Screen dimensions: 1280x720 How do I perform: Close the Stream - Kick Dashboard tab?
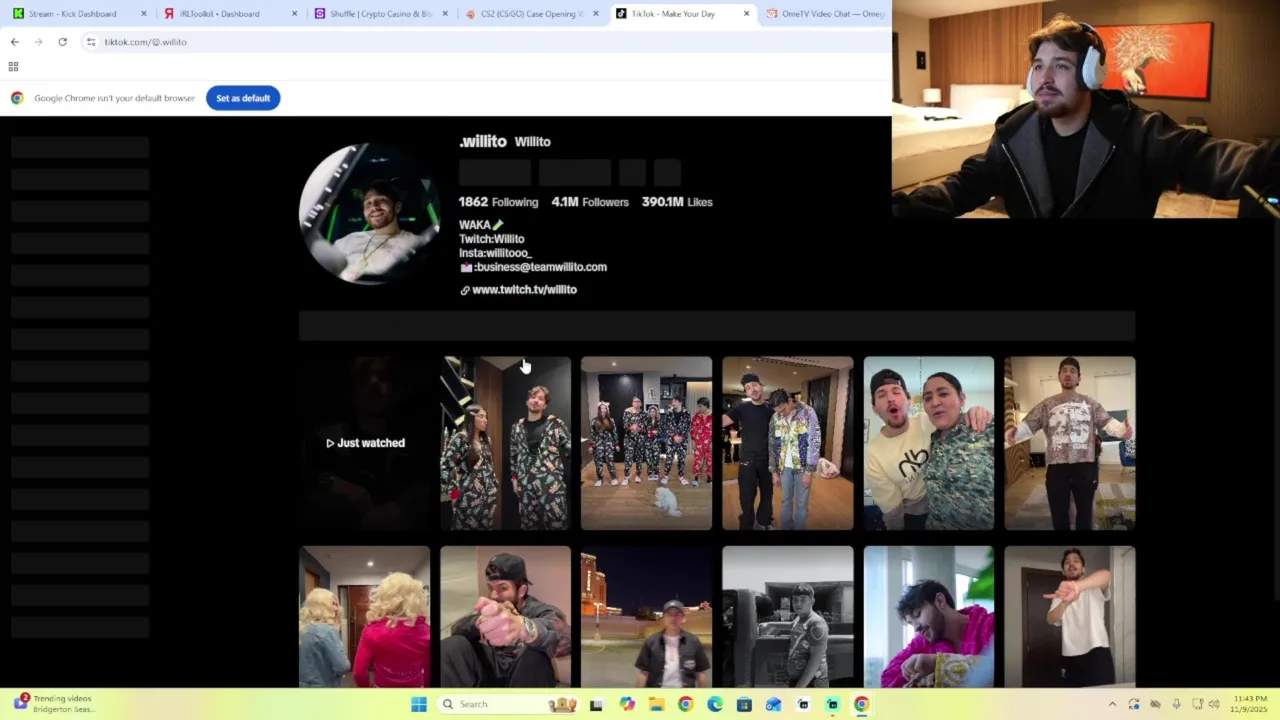(x=144, y=14)
